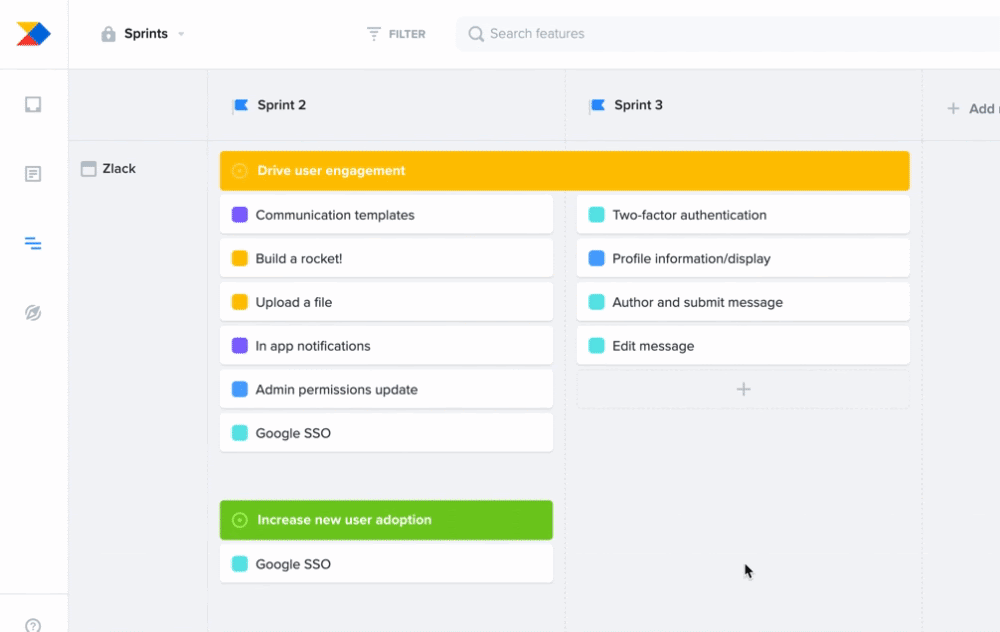This screenshot has width=1000, height=632.
Task: Click the Productboard logo icon
Action: [33, 34]
